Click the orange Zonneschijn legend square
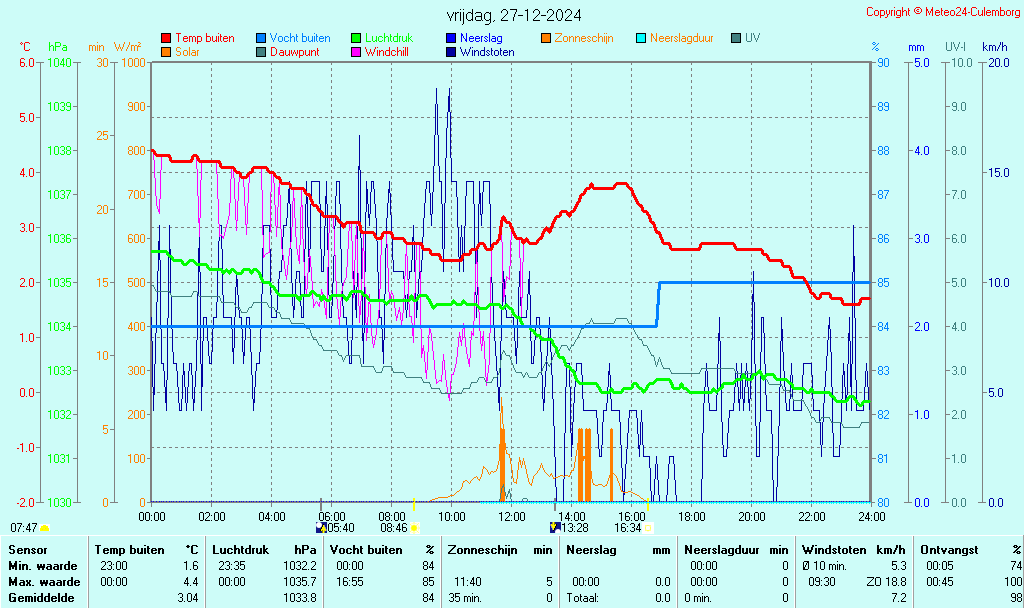 (x=546, y=38)
